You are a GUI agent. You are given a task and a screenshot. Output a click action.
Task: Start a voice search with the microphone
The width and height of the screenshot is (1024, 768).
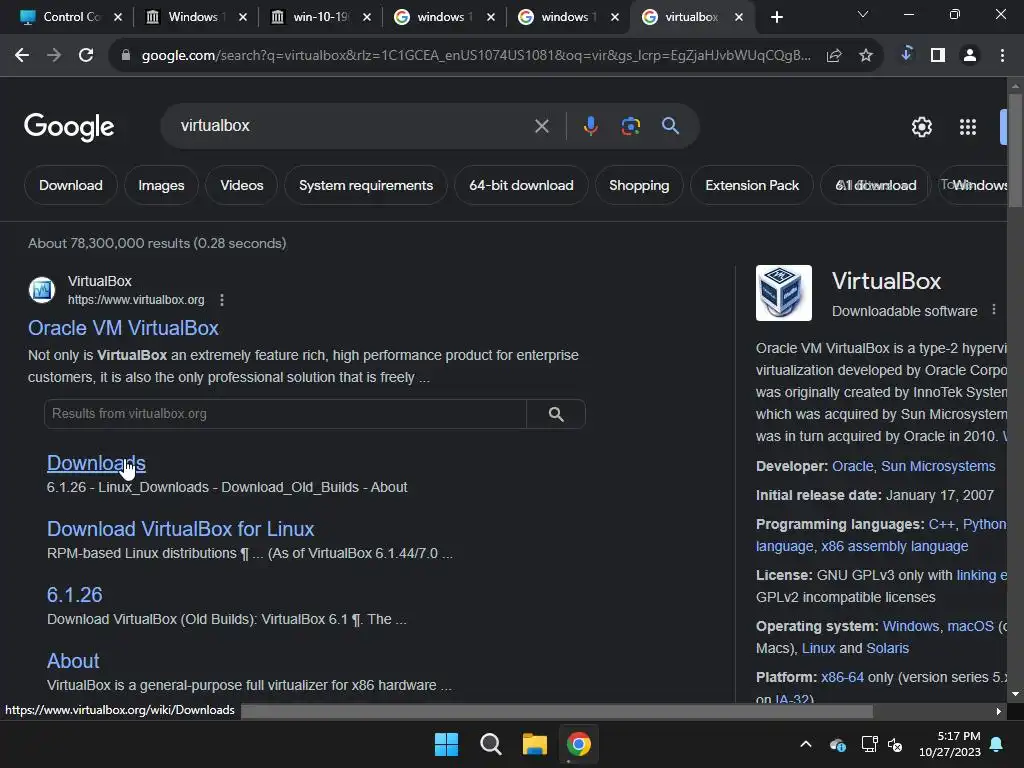point(590,126)
